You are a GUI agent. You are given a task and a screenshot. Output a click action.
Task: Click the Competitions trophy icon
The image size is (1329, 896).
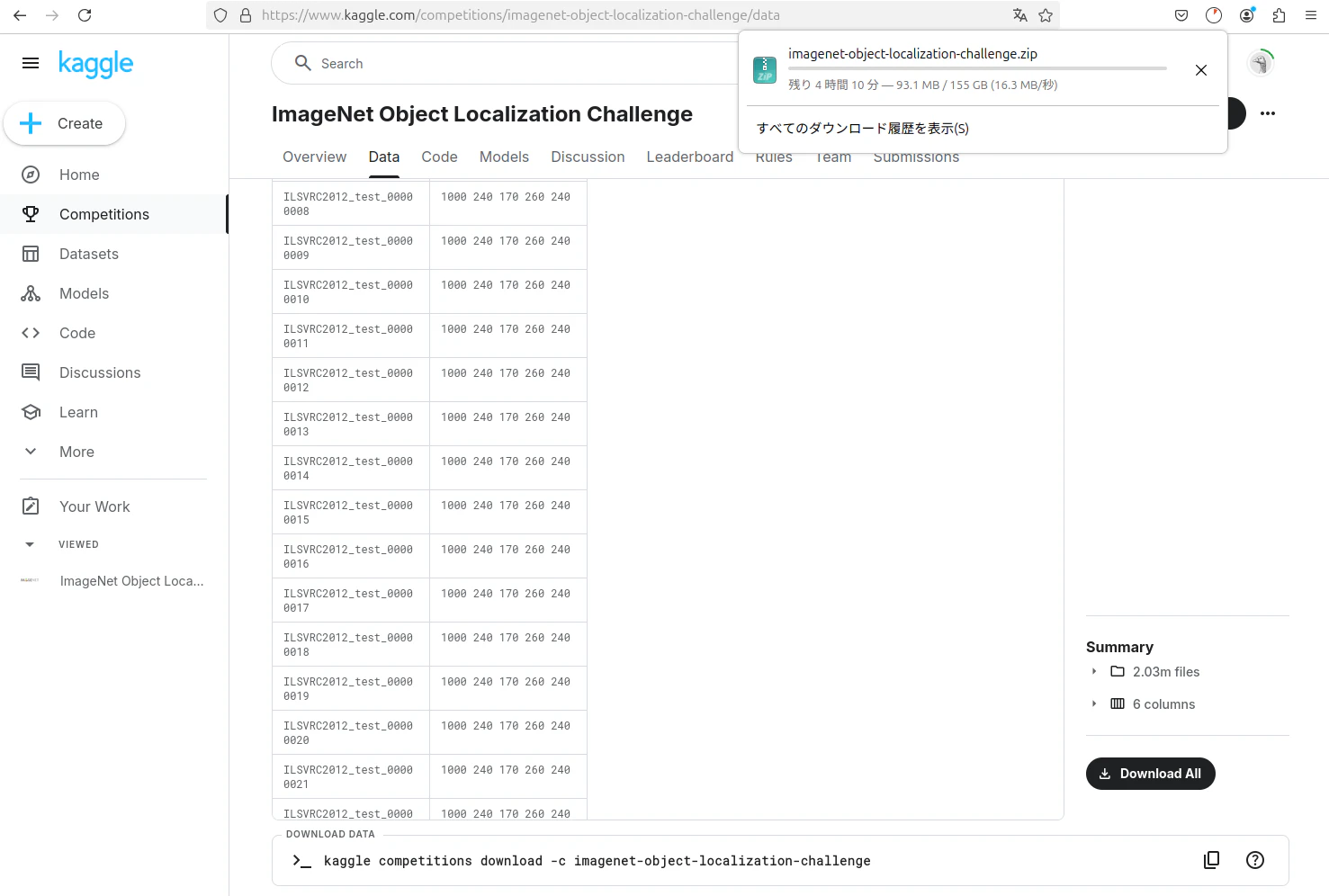(x=31, y=214)
